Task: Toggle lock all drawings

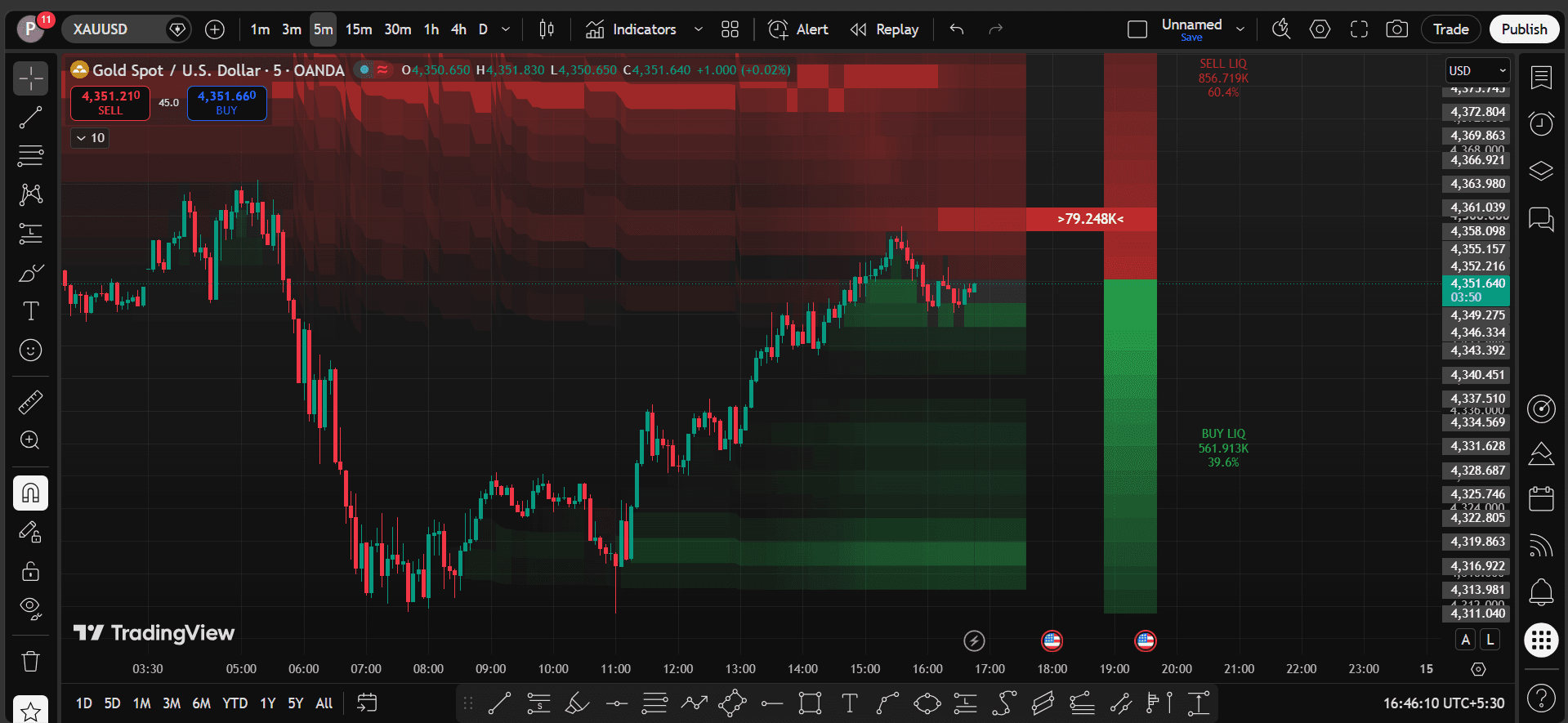Action: [31, 571]
